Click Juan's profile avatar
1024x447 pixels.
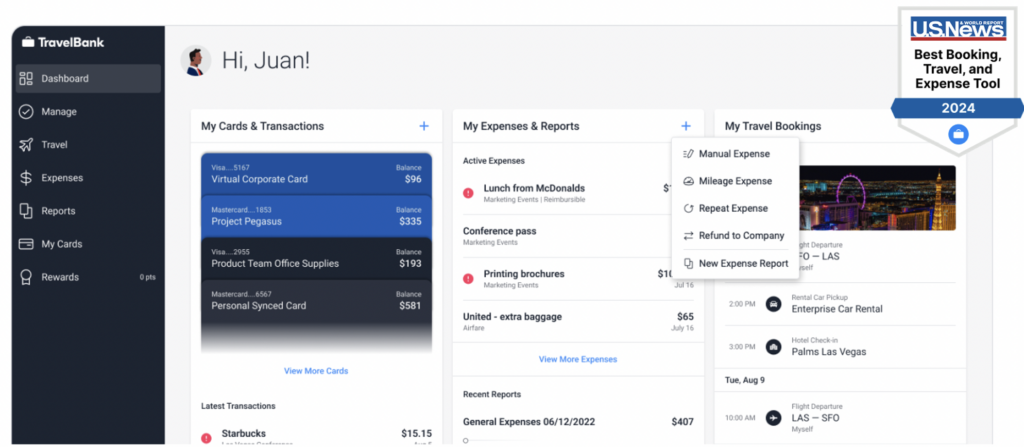pyautogui.click(x=195, y=61)
